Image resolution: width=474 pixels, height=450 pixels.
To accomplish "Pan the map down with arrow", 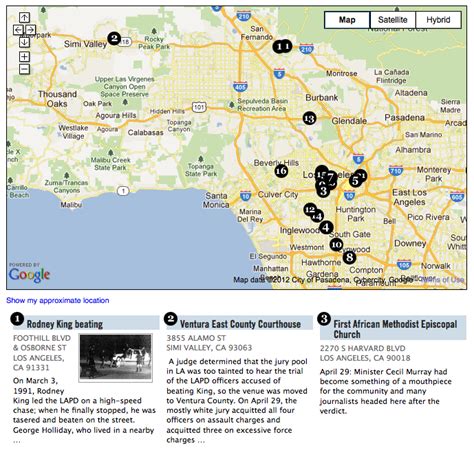I will 24,42.
